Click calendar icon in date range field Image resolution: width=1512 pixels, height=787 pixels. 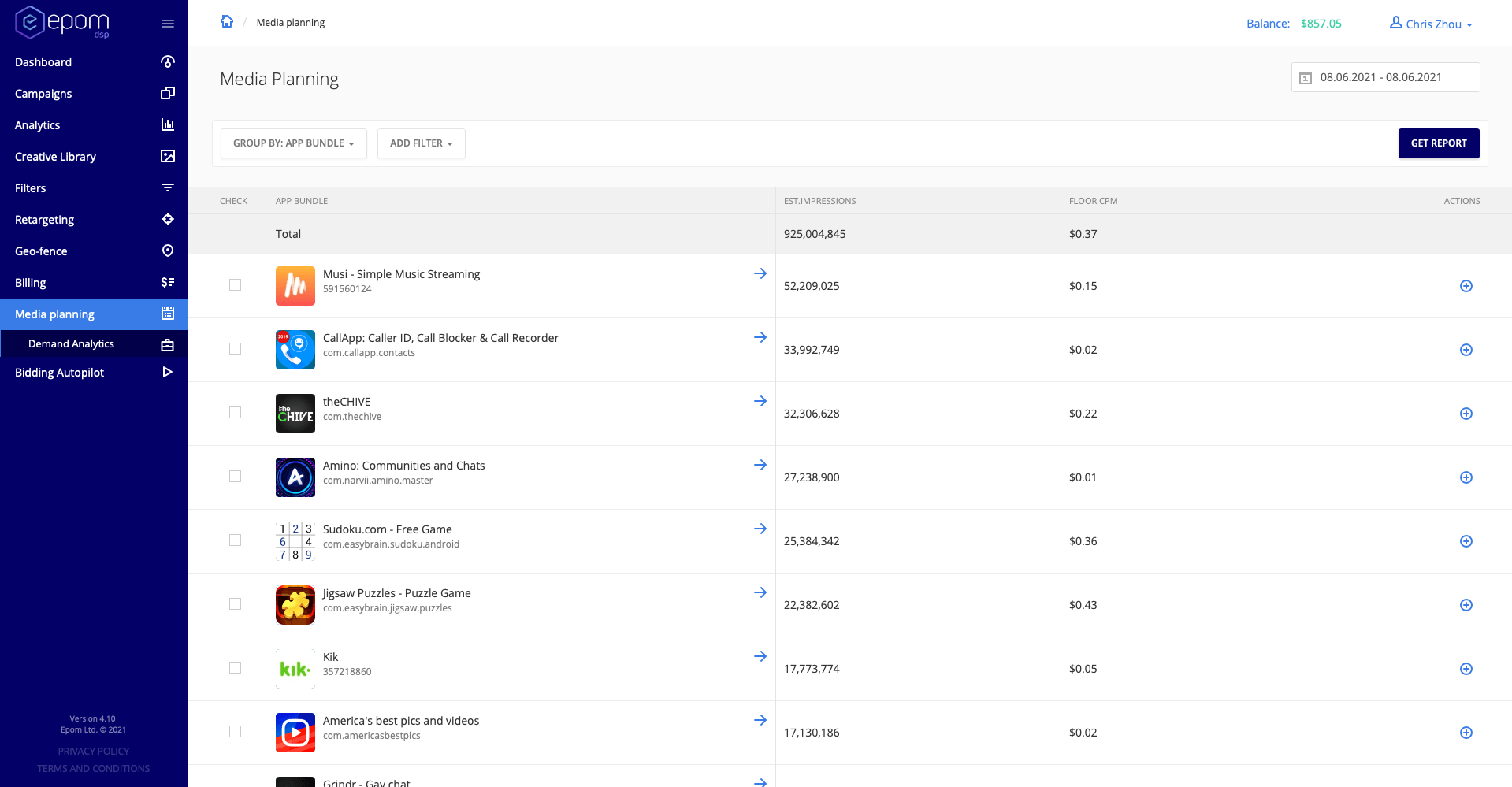coord(1306,78)
